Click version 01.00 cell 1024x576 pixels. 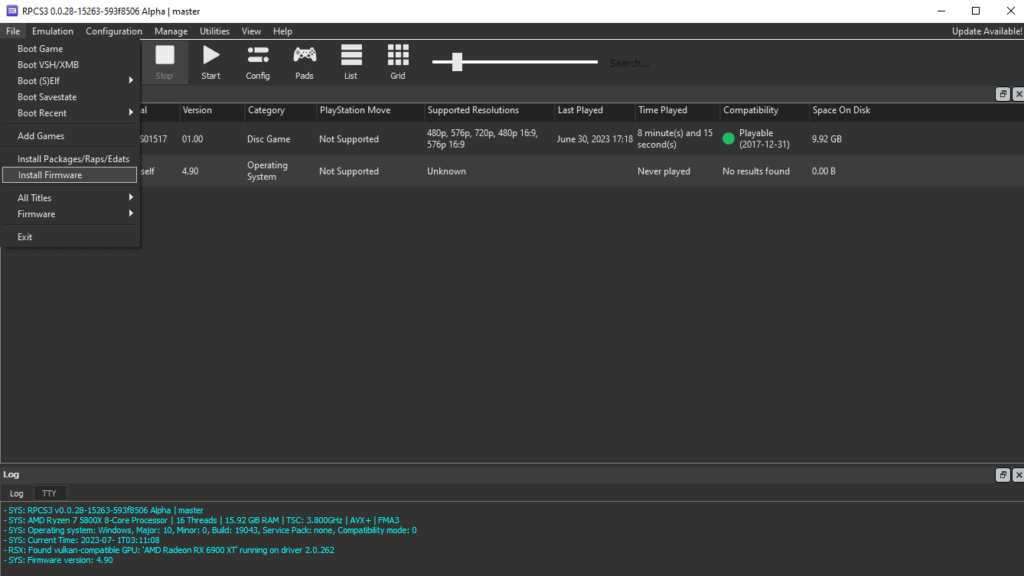[193, 139]
